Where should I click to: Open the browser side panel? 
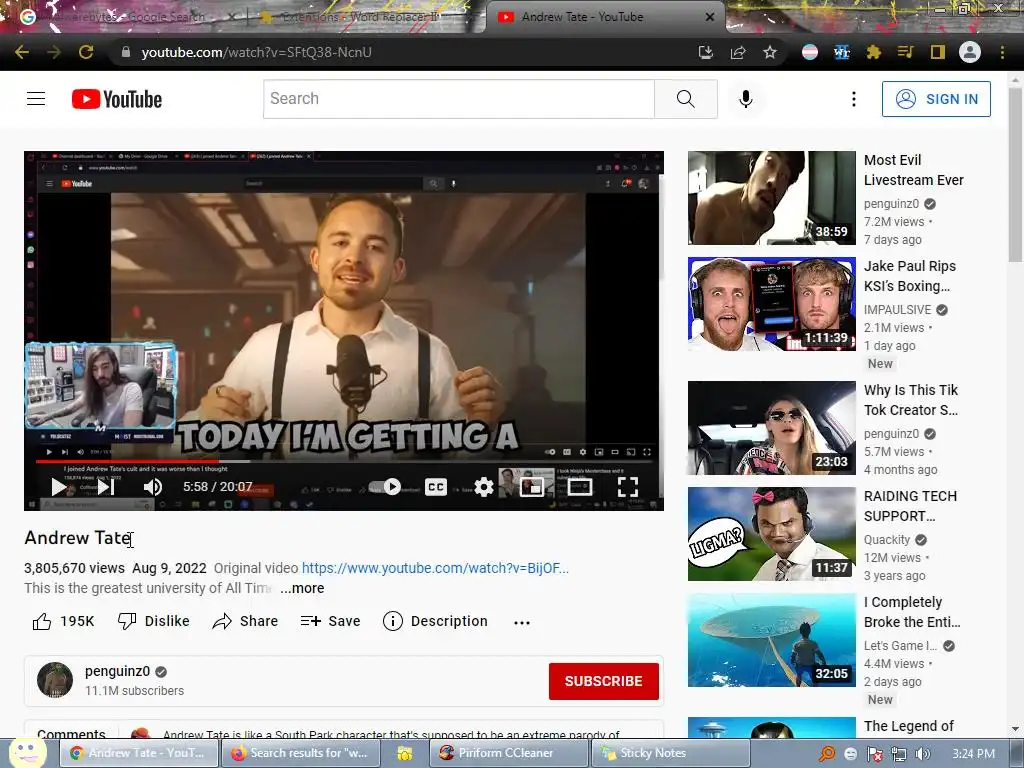[938, 52]
